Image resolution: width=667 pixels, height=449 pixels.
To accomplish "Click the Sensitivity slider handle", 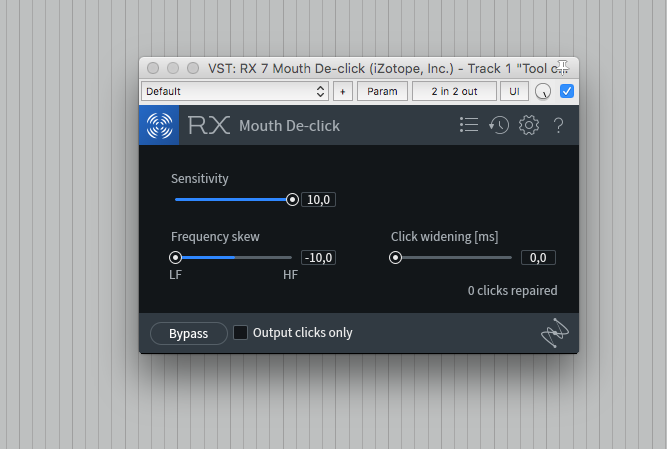I will point(292,199).
